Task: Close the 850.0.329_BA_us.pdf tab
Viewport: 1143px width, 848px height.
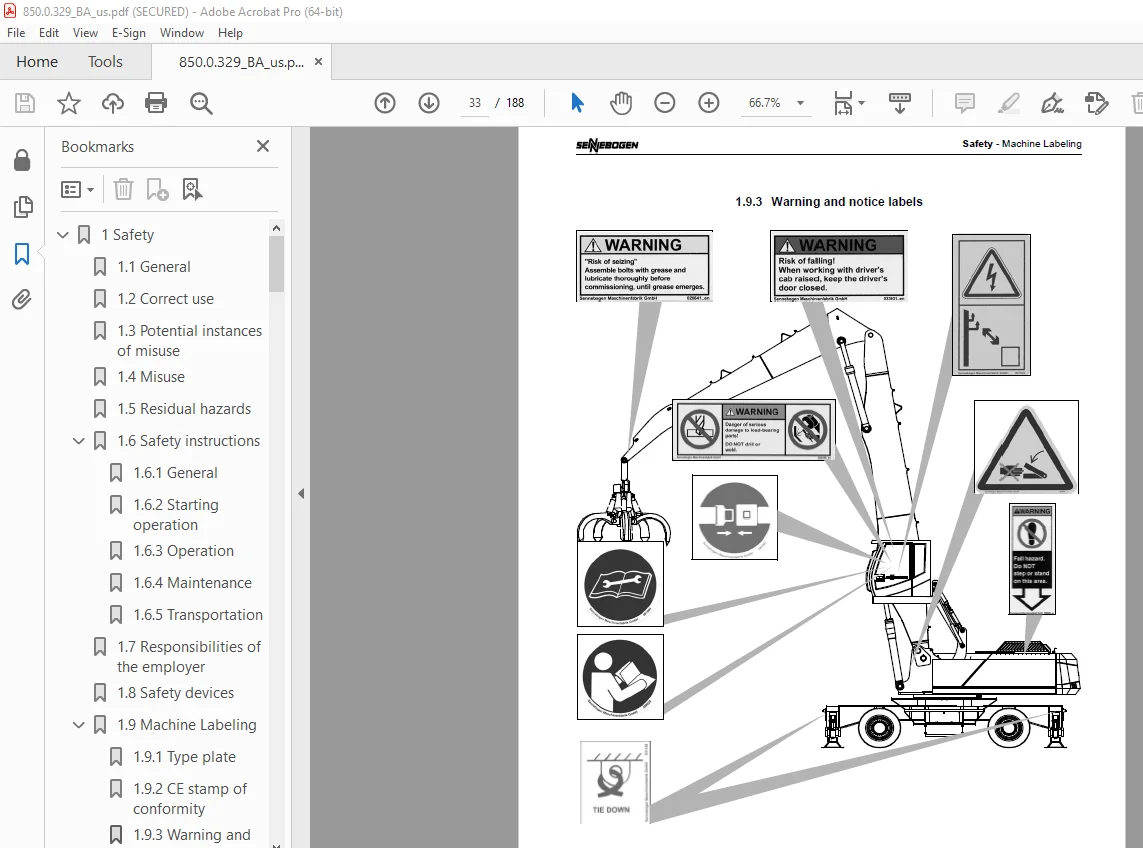Action: coord(319,62)
